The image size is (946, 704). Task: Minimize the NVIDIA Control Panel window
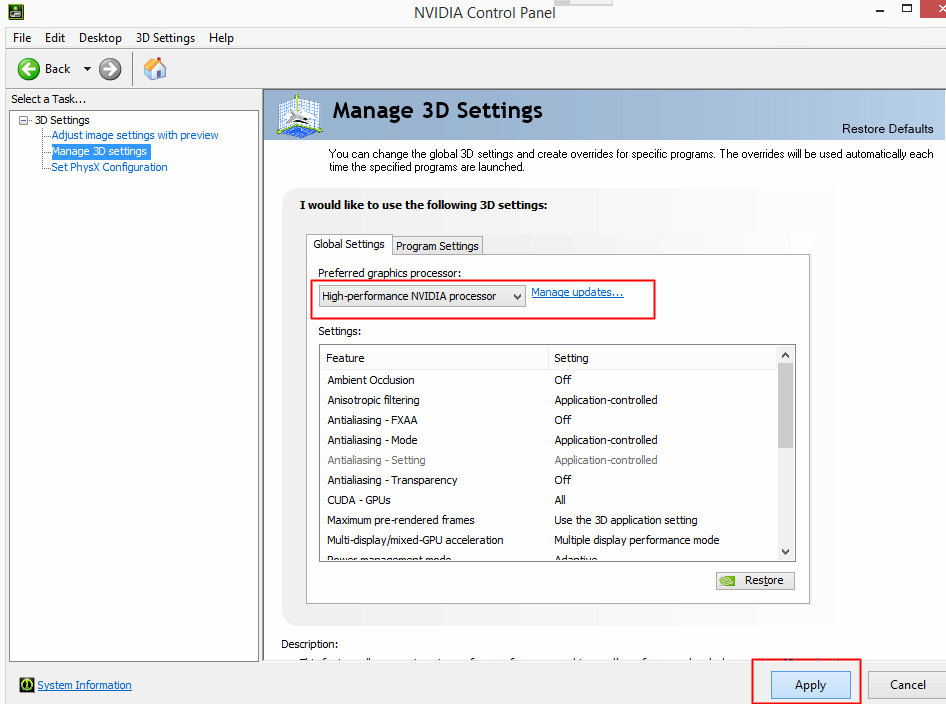[880, 10]
